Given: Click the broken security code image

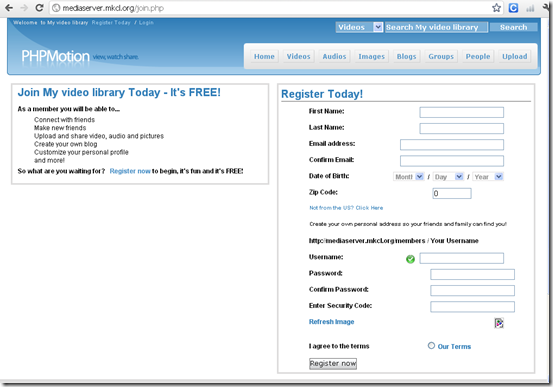Looking at the screenshot, I should click(499, 323).
